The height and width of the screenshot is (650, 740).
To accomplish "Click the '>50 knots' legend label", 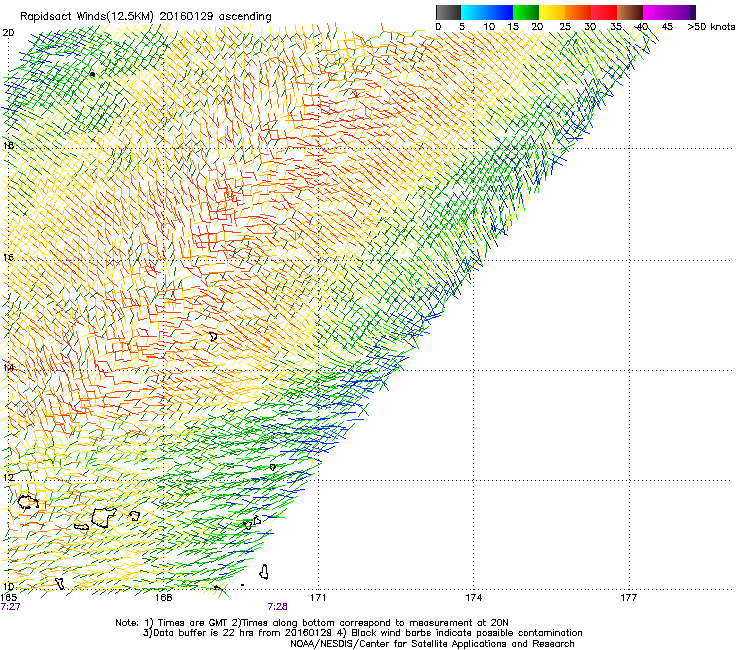I will [711, 27].
